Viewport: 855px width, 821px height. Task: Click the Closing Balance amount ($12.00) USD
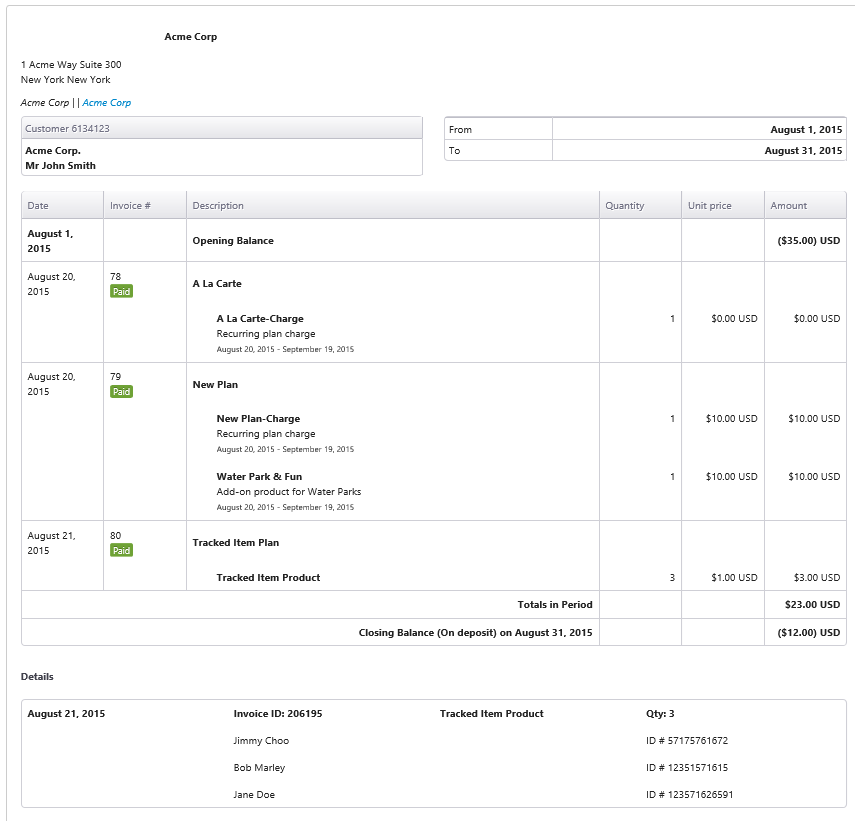(809, 632)
